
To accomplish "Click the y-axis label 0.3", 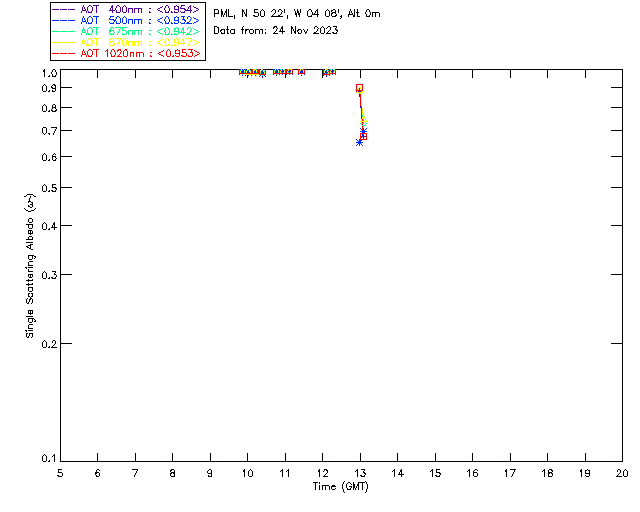I will pyautogui.click(x=49, y=275).
